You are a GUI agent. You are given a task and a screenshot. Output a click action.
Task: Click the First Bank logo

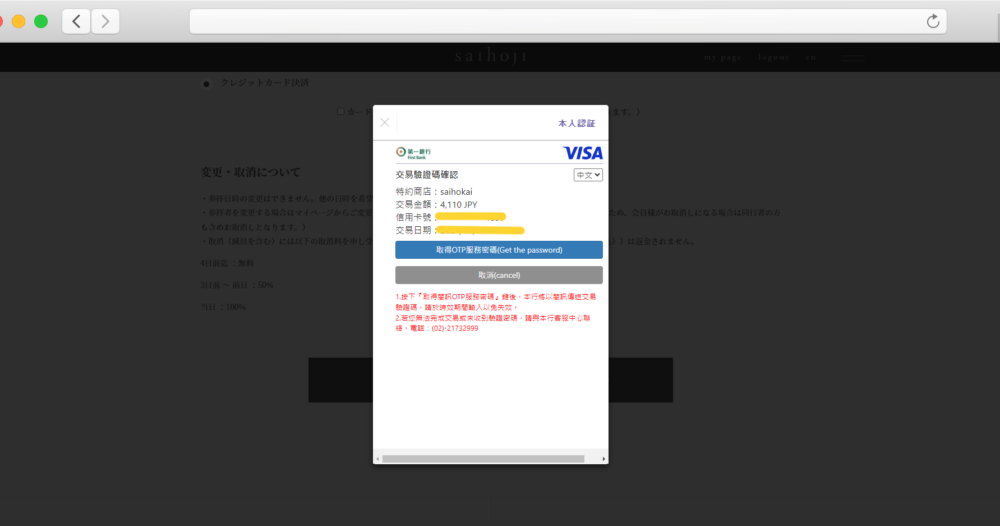pos(413,152)
